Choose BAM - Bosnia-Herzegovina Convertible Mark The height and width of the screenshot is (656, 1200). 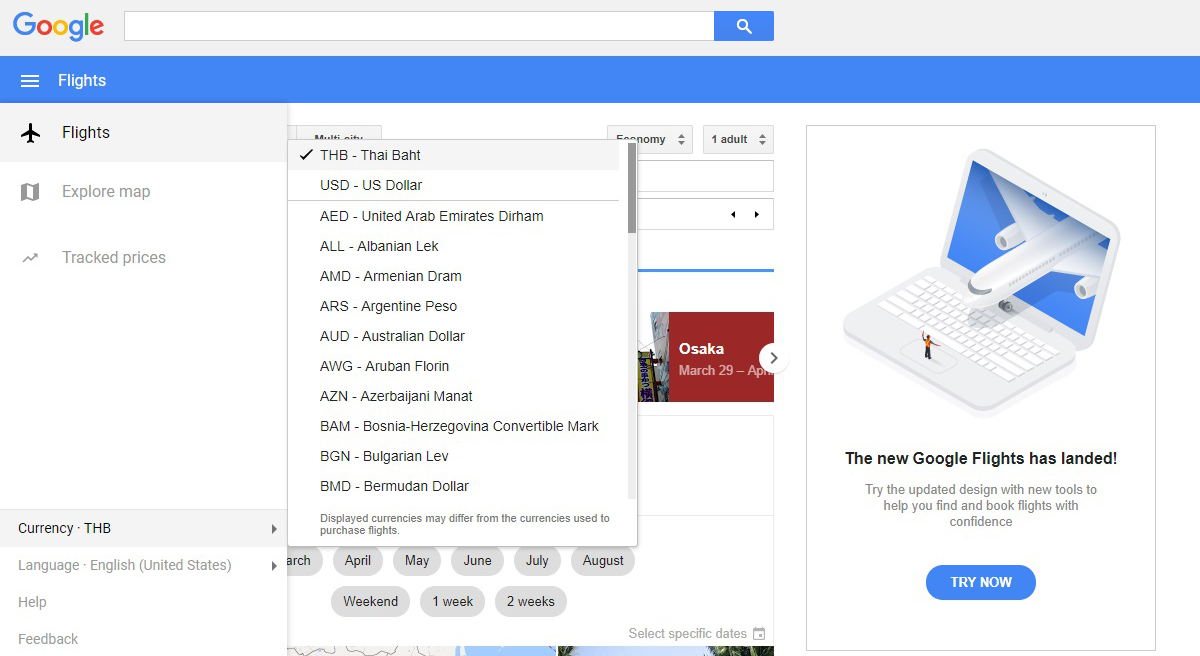[454, 426]
